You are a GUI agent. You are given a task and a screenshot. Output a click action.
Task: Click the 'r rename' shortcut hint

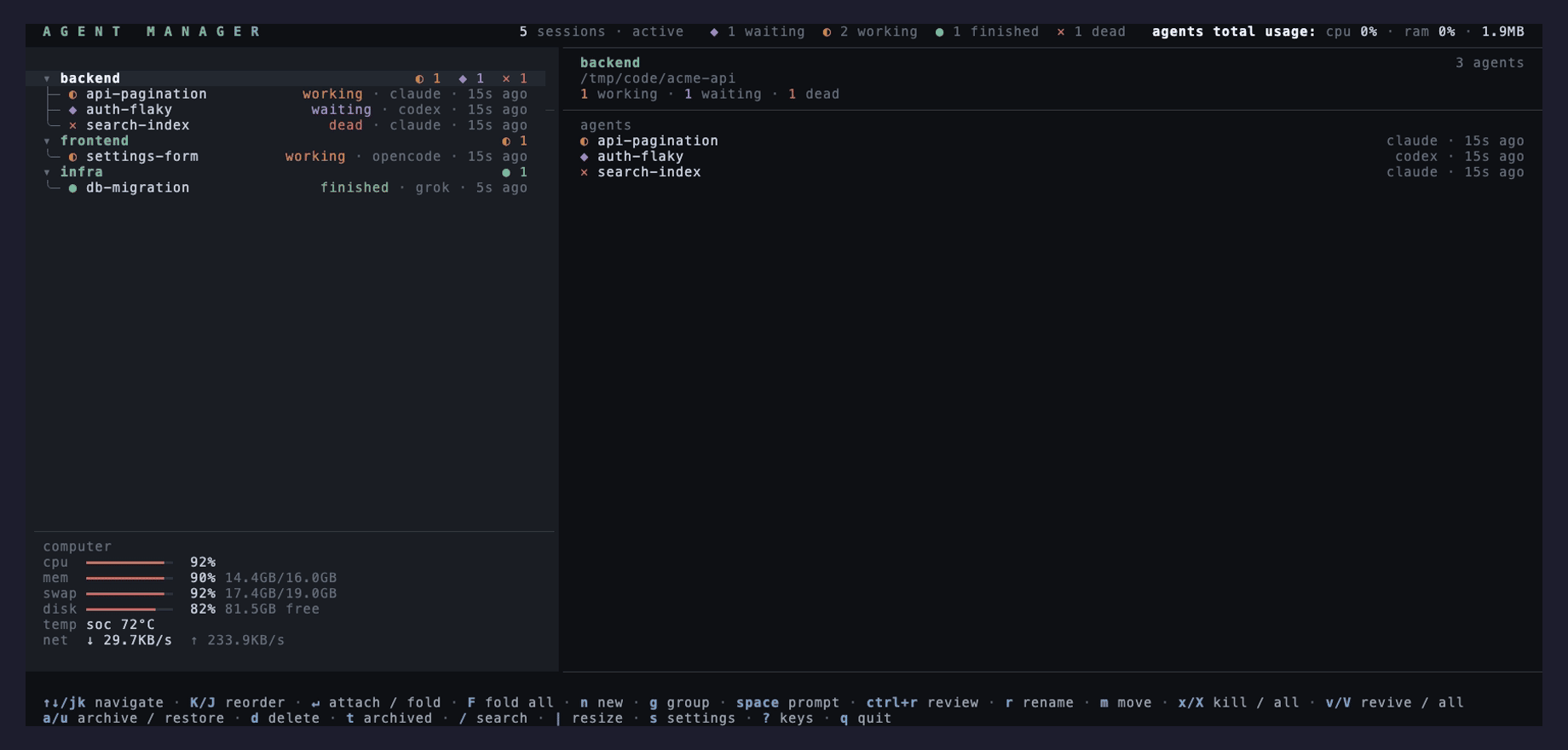click(1039, 703)
